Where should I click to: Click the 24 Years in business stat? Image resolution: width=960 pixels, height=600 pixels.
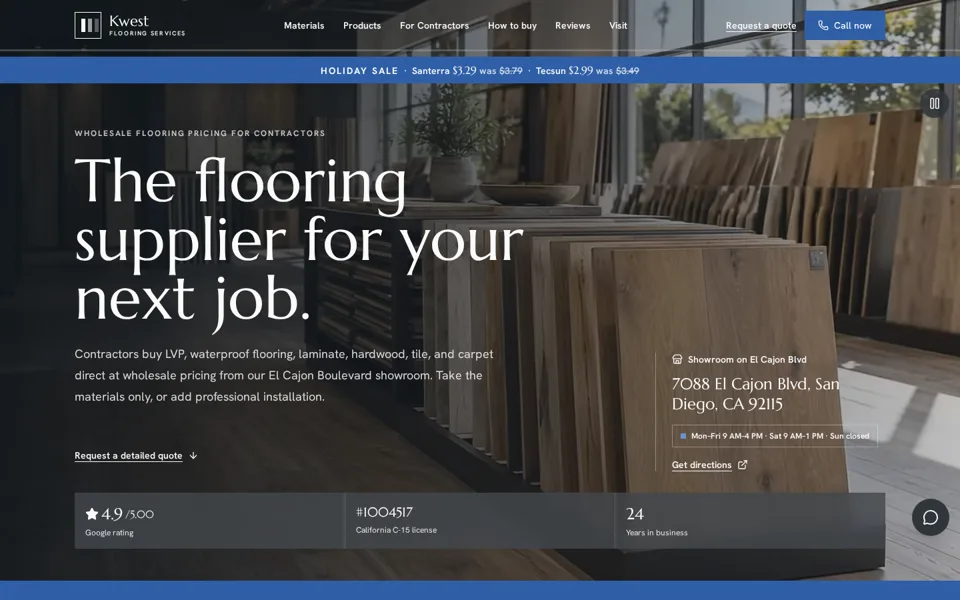point(750,520)
